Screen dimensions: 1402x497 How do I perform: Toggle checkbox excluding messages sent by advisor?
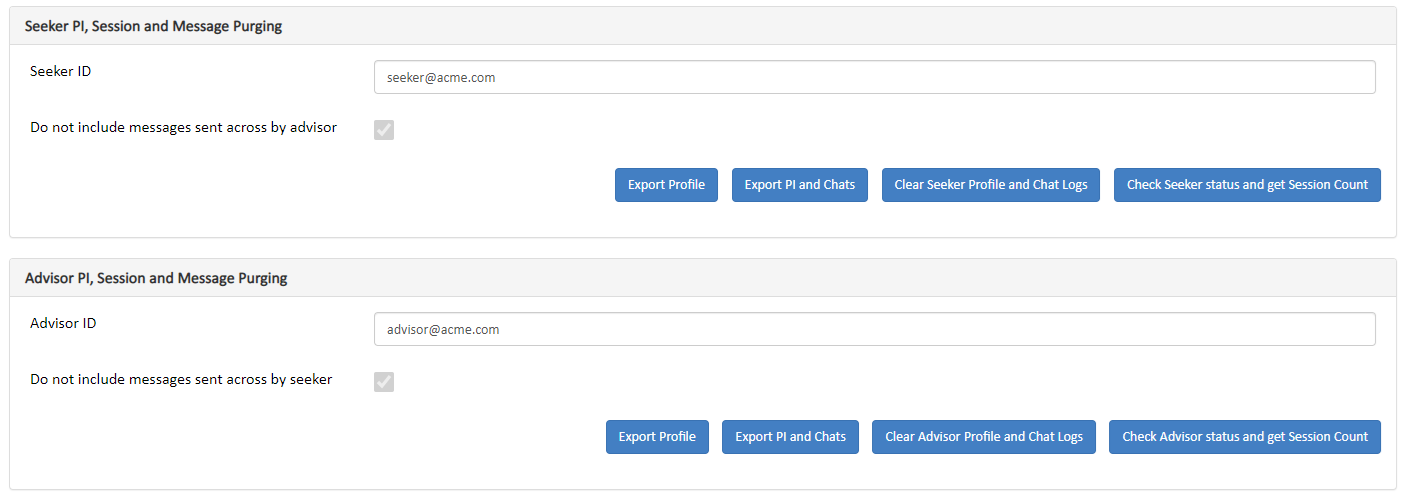(x=384, y=130)
